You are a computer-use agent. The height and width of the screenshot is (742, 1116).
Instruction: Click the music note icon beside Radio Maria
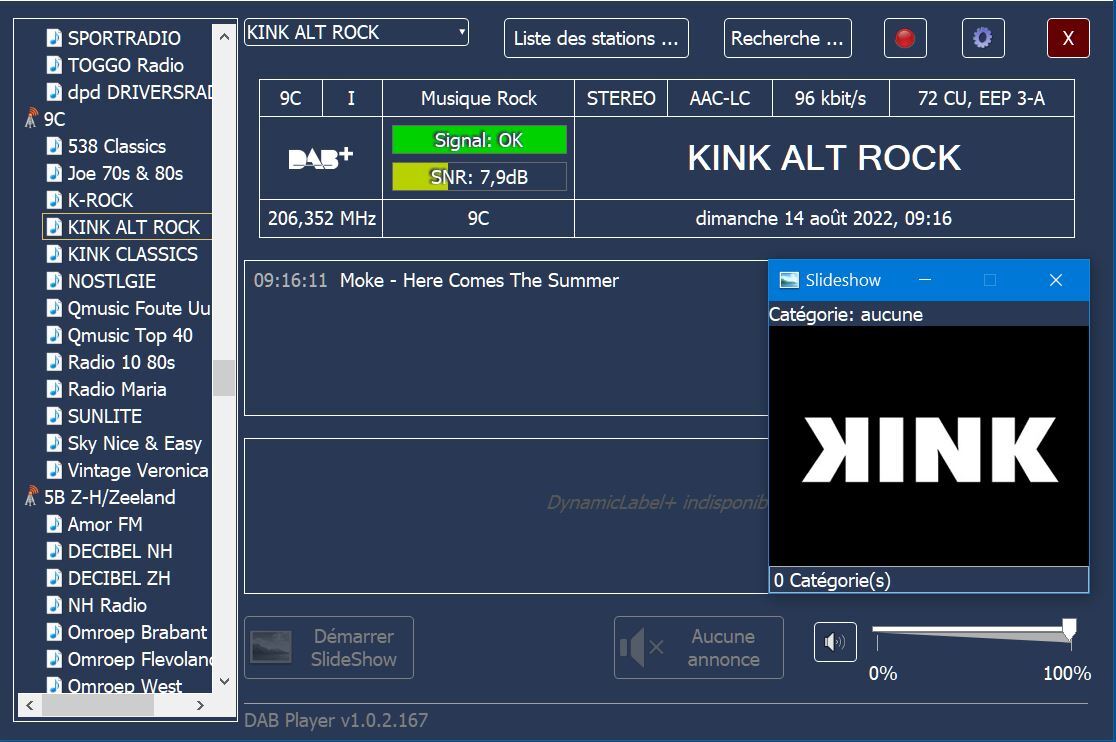point(54,389)
